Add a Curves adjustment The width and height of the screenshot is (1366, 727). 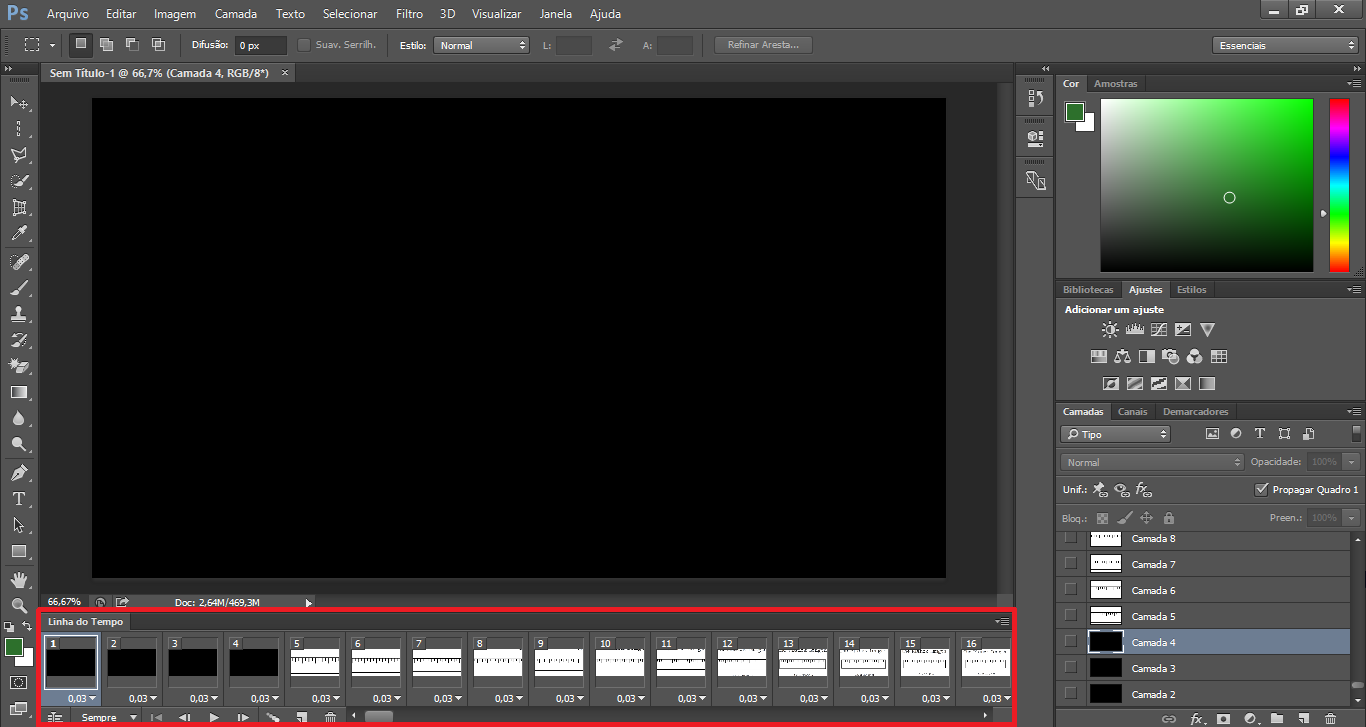tap(1159, 330)
